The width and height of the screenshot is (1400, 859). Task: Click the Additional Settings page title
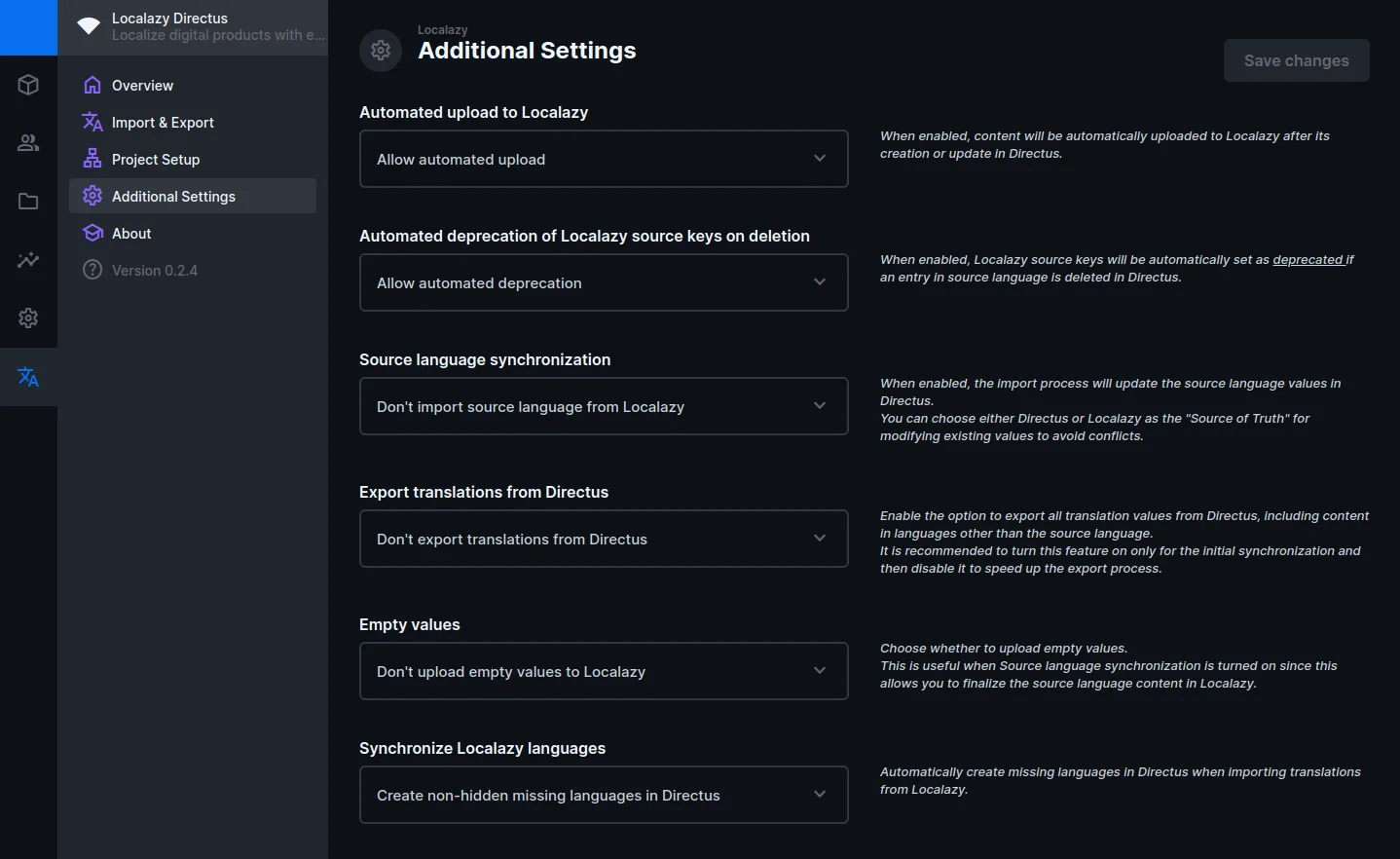click(527, 51)
